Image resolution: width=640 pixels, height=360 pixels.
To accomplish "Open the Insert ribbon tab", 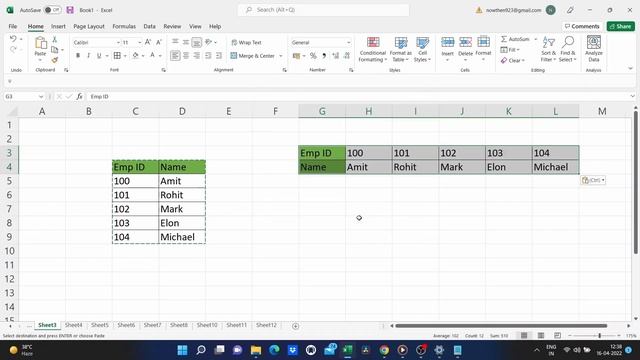I will point(58,26).
